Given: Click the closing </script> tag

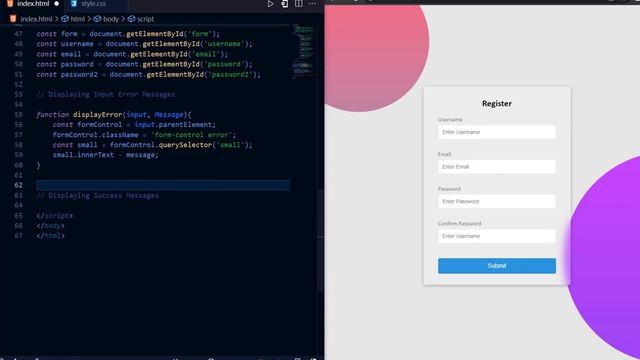Looking at the screenshot, I should click(x=55, y=216).
